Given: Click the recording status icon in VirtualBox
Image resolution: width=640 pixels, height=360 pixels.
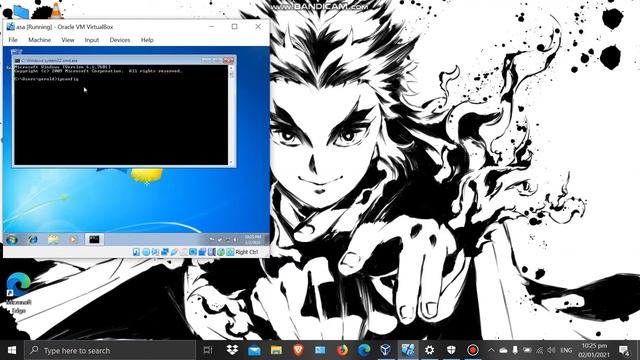Looking at the screenshot, I should point(202,252).
